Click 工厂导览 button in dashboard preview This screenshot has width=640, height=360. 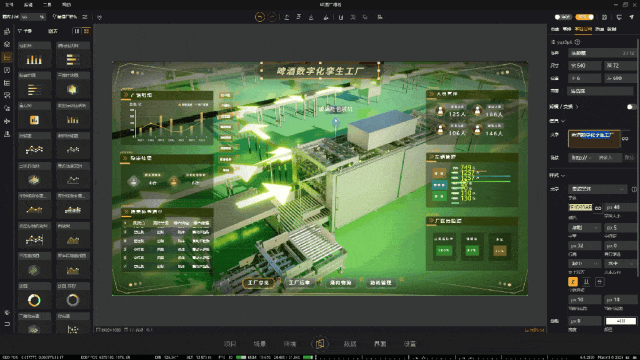(258, 282)
